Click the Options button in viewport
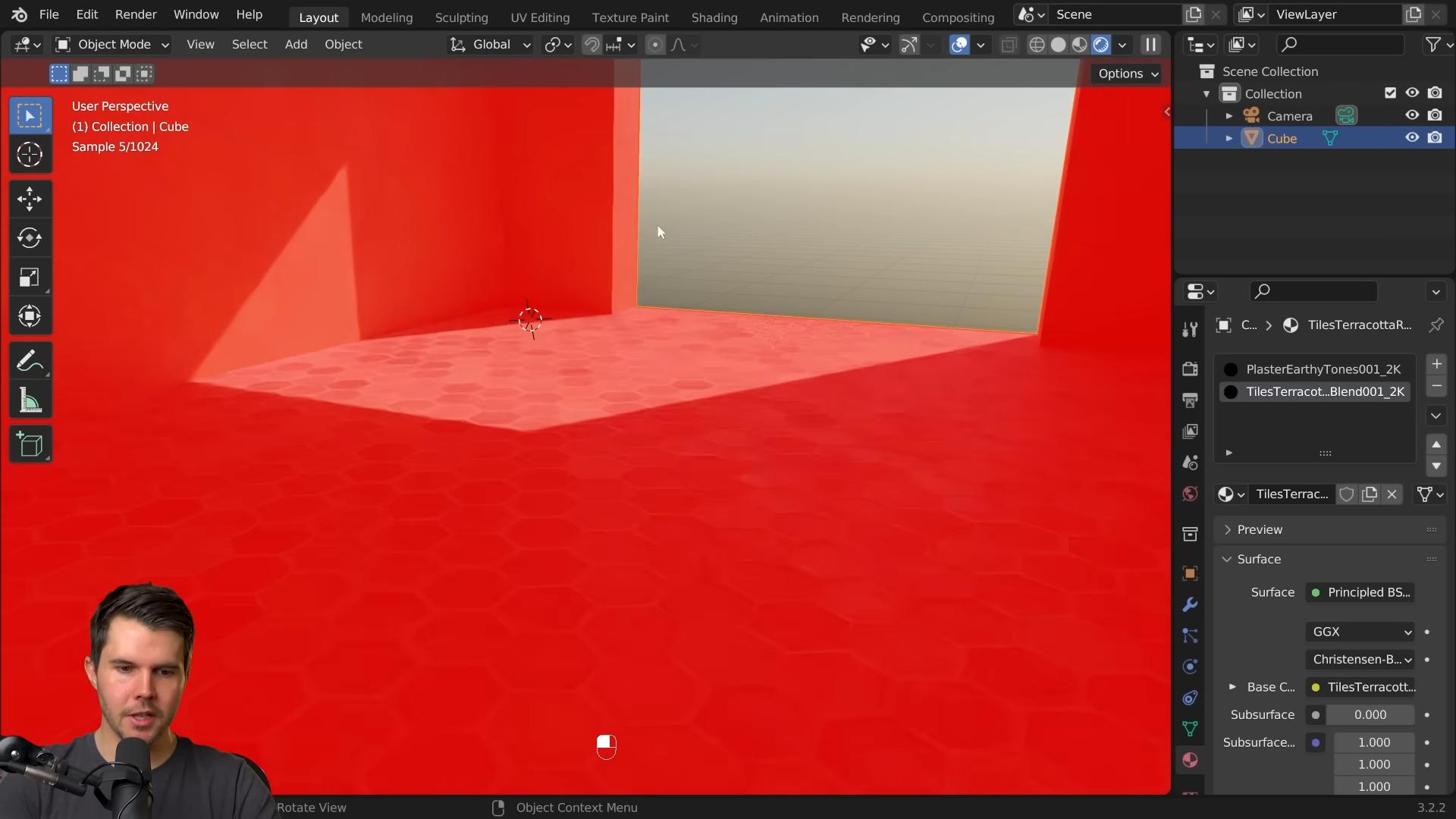The width and height of the screenshot is (1456, 819). (x=1128, y=74)
